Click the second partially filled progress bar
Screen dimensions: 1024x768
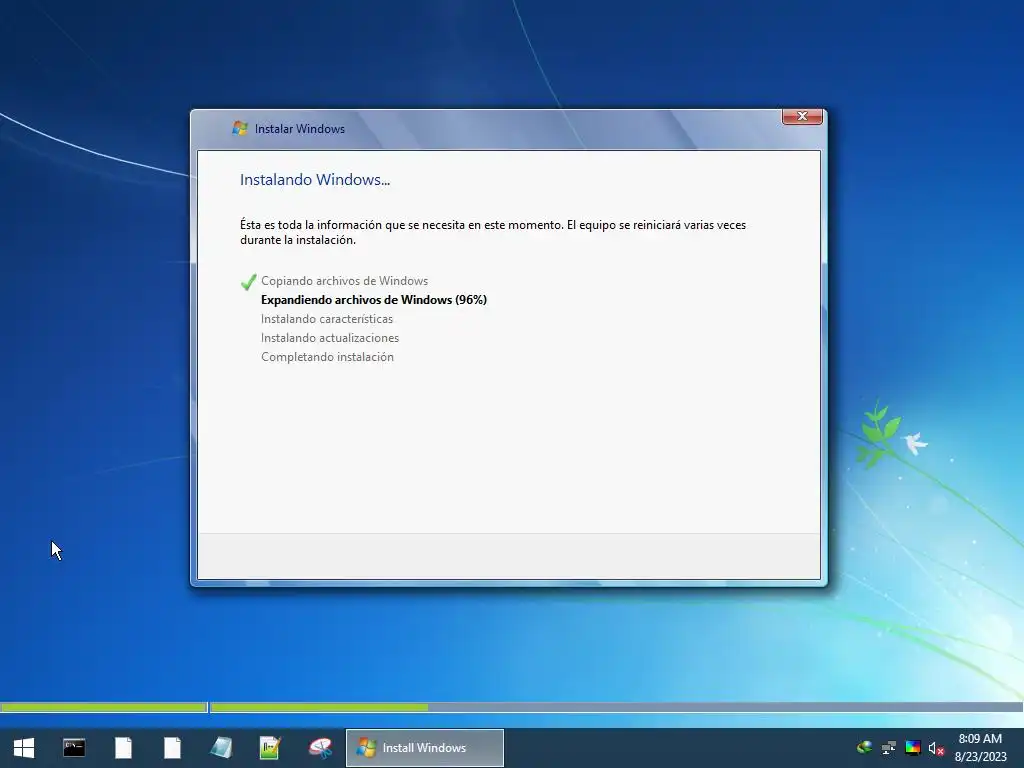point(616,707)
